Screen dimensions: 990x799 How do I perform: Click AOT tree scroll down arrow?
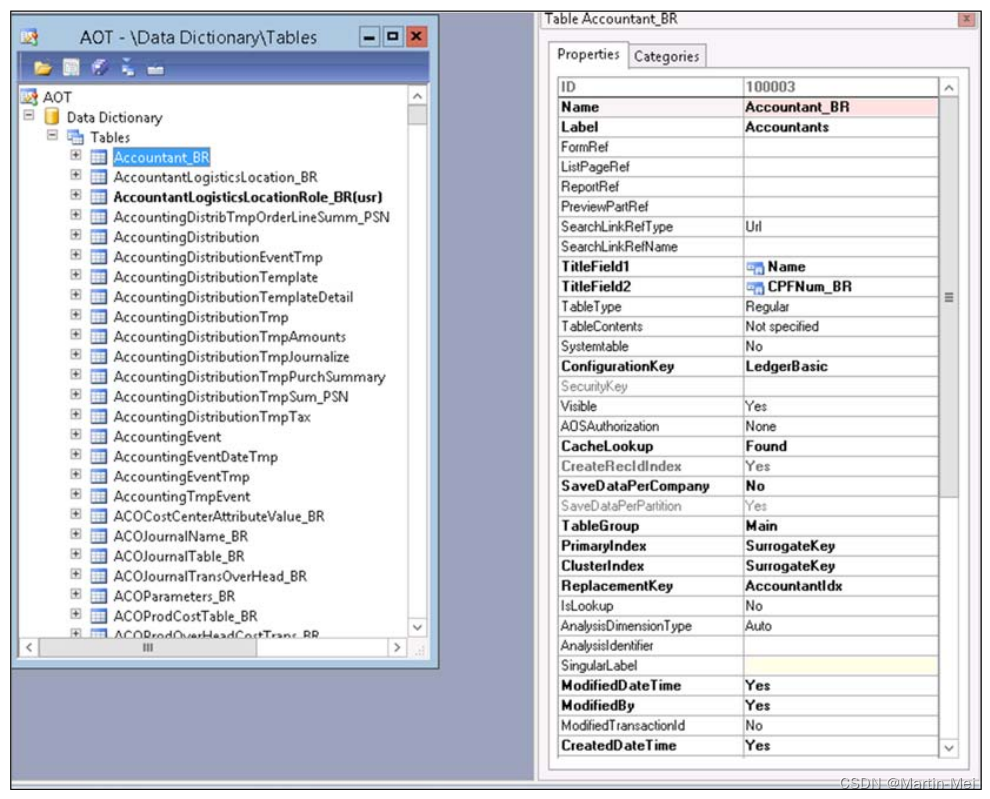pyautogui.click(x=417, y=627)
